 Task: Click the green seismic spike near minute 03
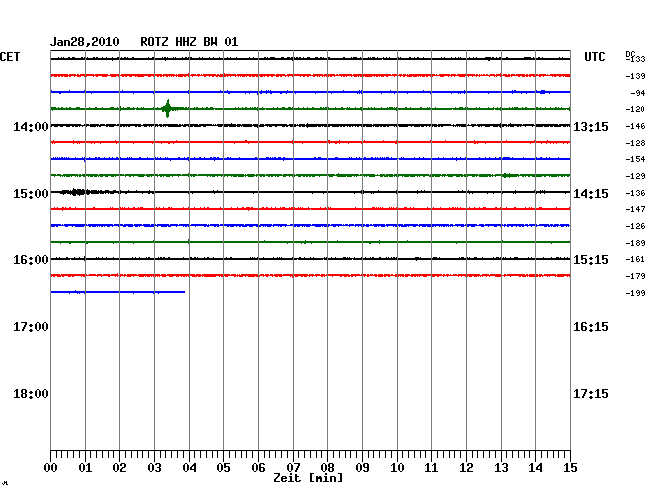click(x=167, y=109)
